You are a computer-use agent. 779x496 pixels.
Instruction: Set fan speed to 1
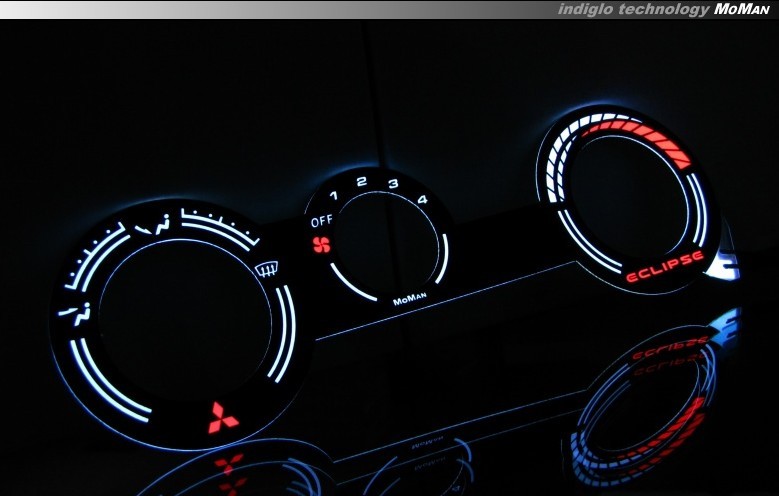(334, 193)
